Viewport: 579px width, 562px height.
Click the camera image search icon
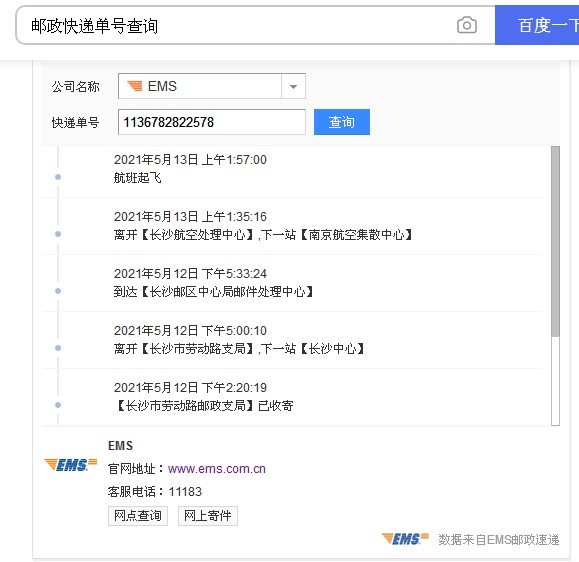point(467,25)
